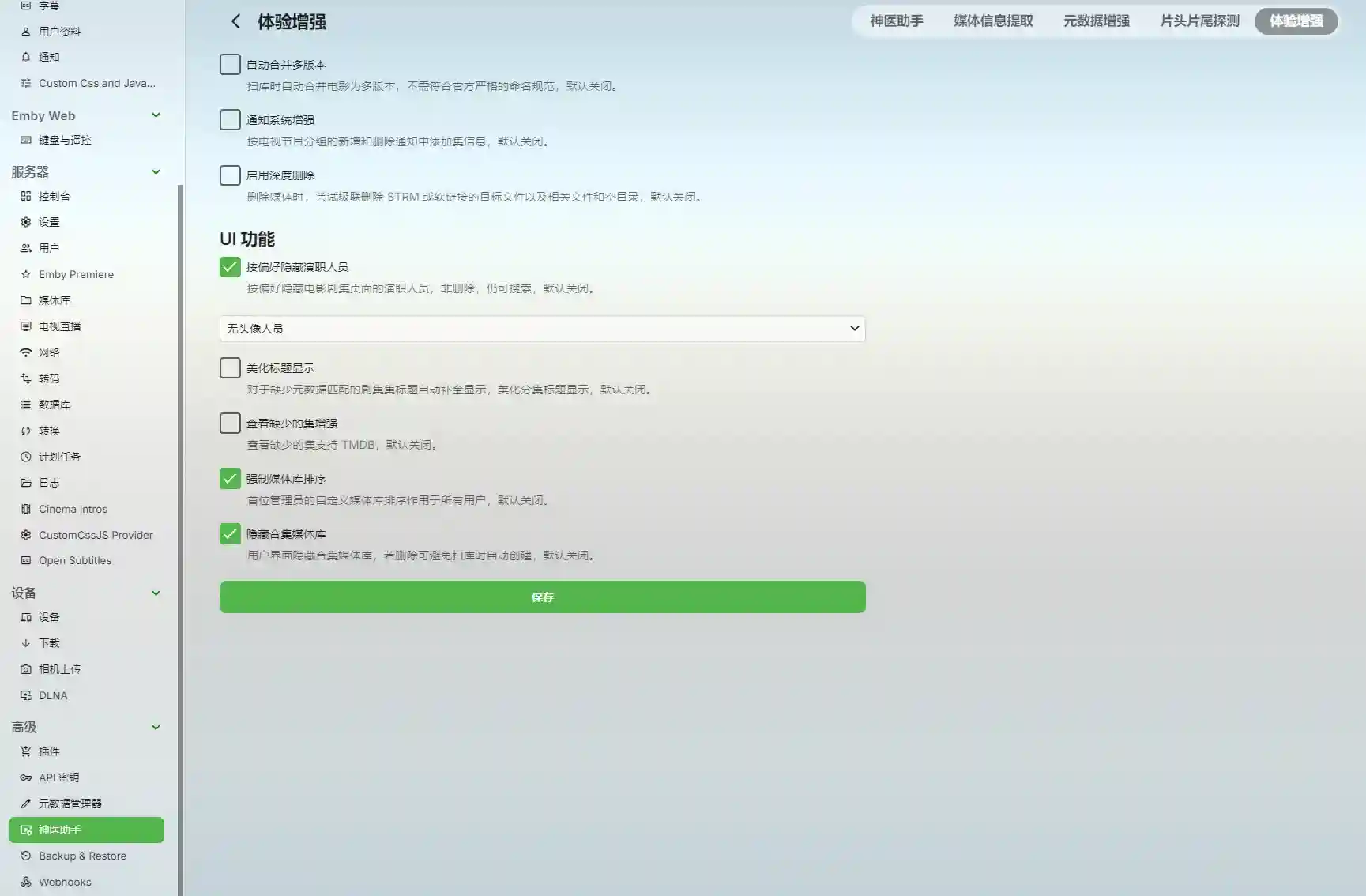Viewport: 1366px width, 896px height.
Task: Enable the 启用深度删除 option
Action: 229,175
